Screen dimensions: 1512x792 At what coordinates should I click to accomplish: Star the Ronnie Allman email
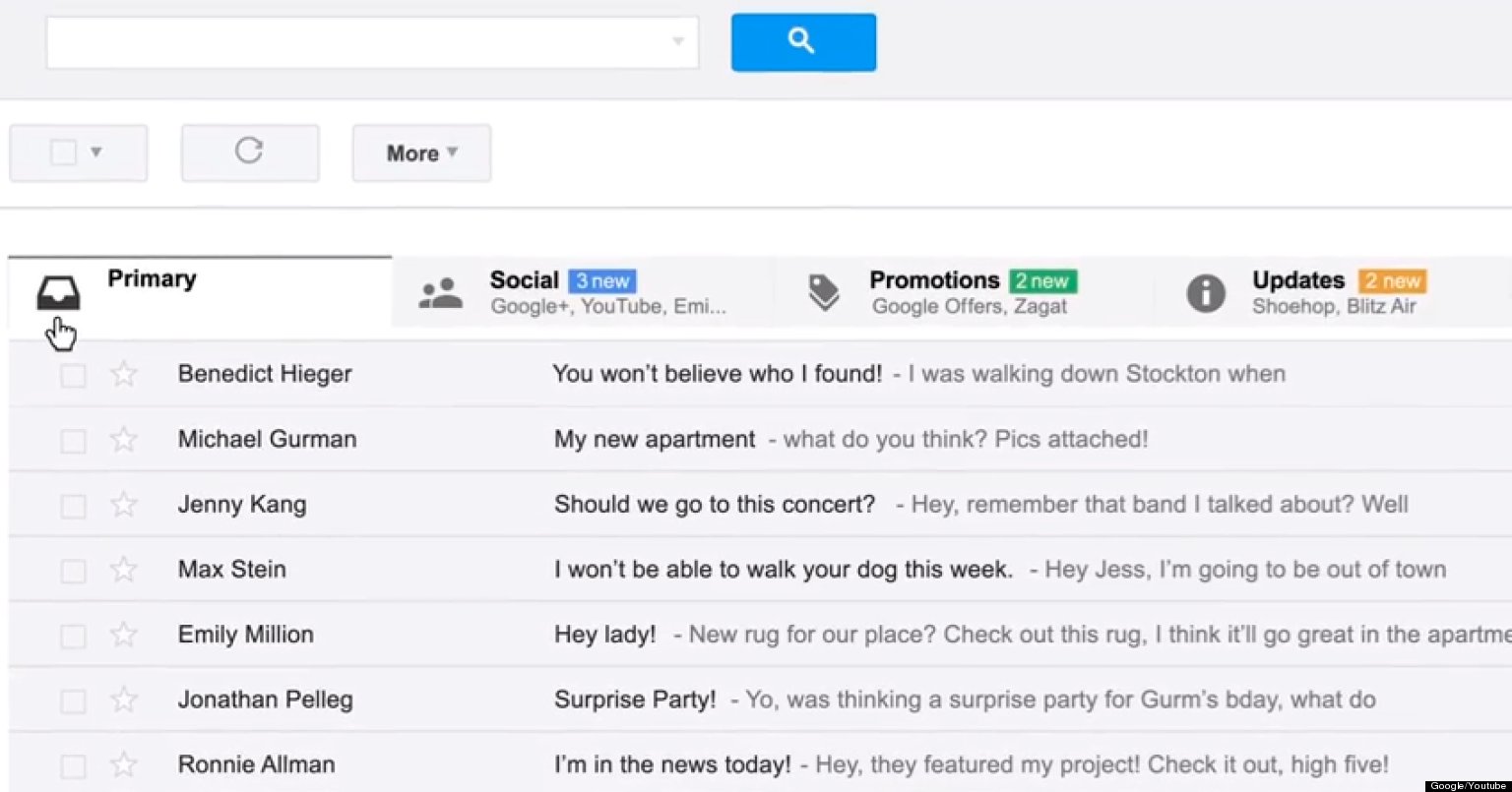tap(123, 764)
